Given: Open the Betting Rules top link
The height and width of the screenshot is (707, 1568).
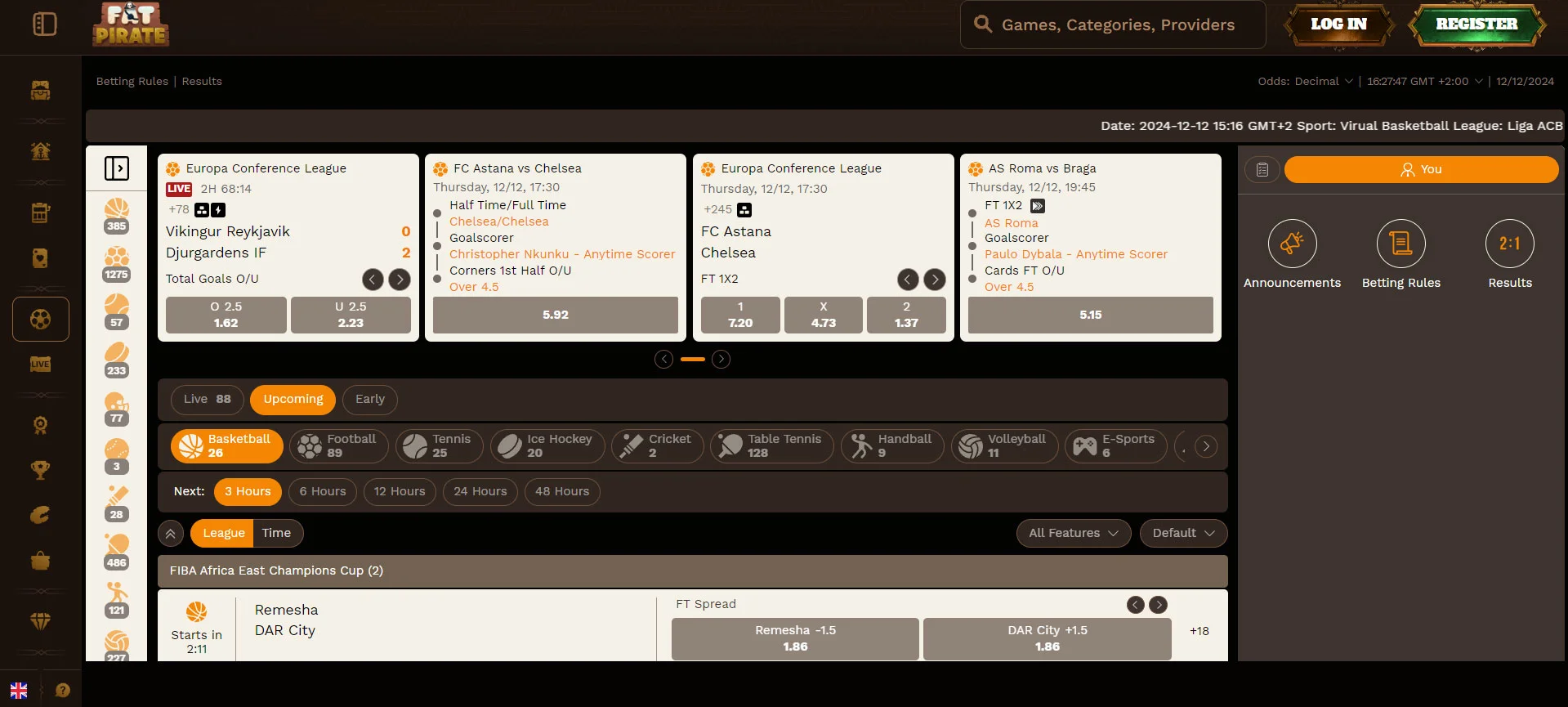Looking at the screenshot, I should 132,81.
